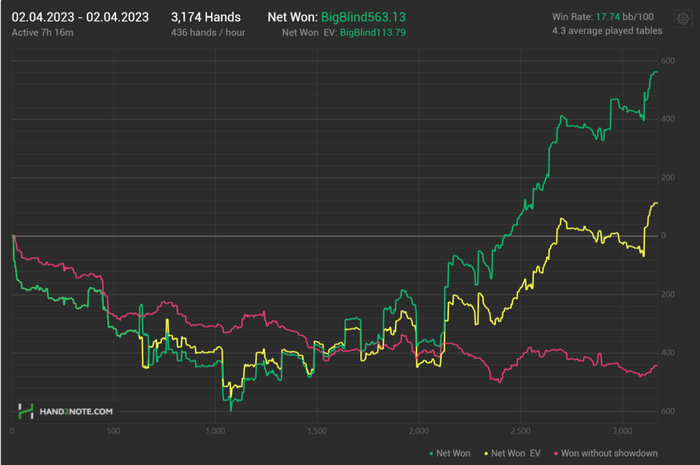Click the 436 hands / hour label
Screen dimensions: 700x465
(208, 33)
